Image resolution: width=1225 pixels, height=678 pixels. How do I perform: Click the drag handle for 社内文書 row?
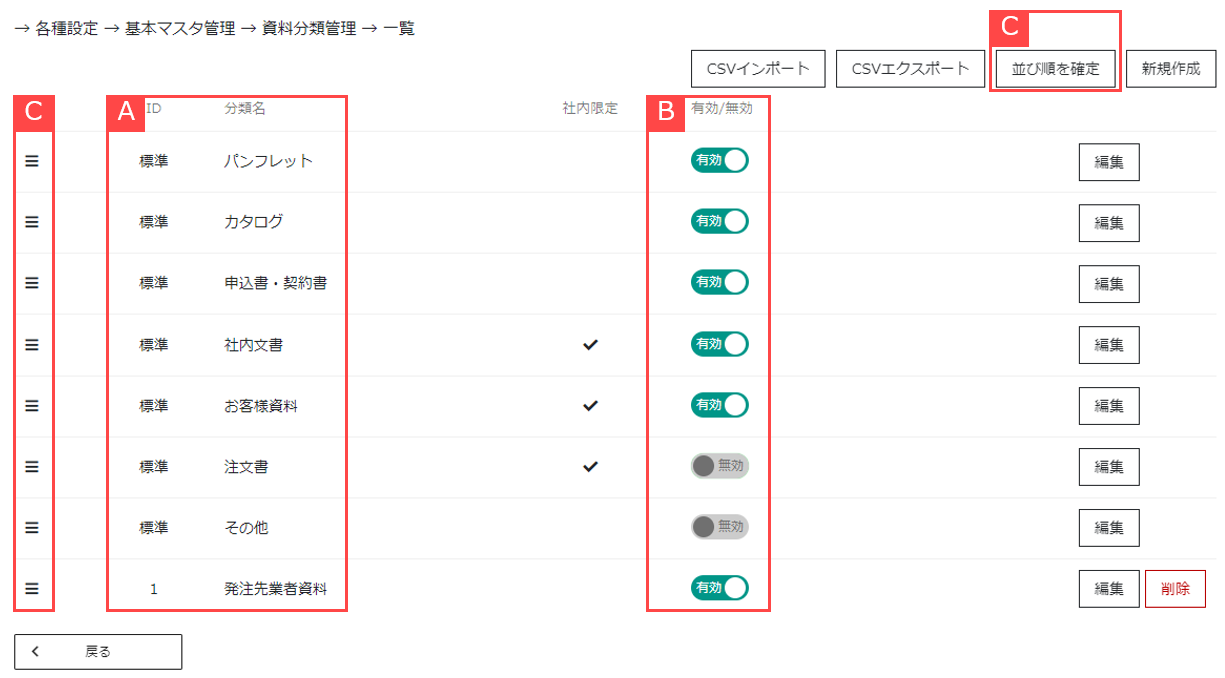click(32, 344)
